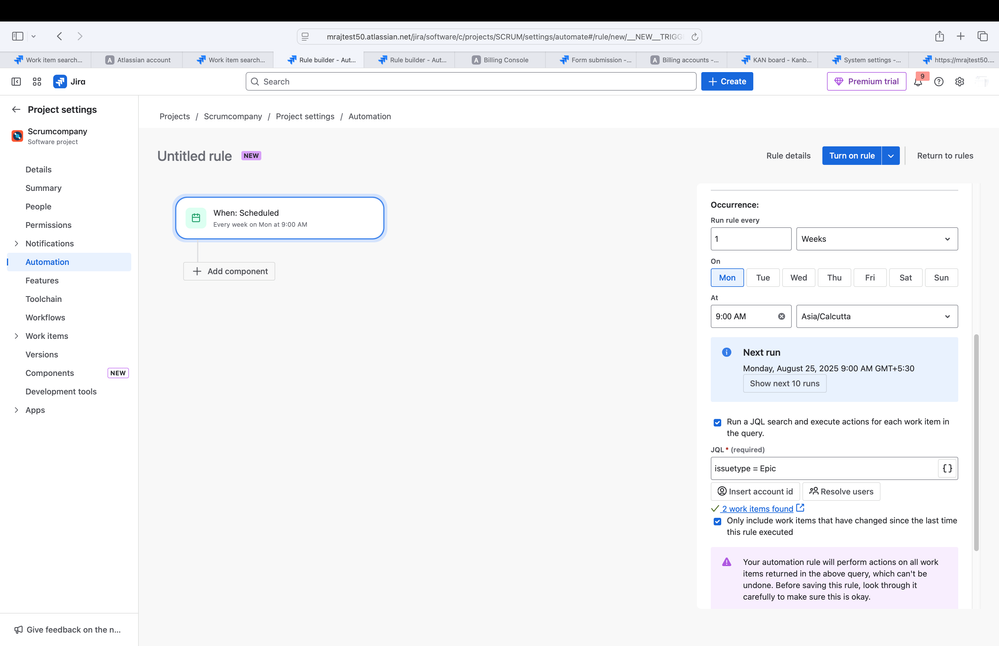Screen dimensions: 999x646
Task: Show tab overview icon in browser toolbar
Action: (982, 36)
